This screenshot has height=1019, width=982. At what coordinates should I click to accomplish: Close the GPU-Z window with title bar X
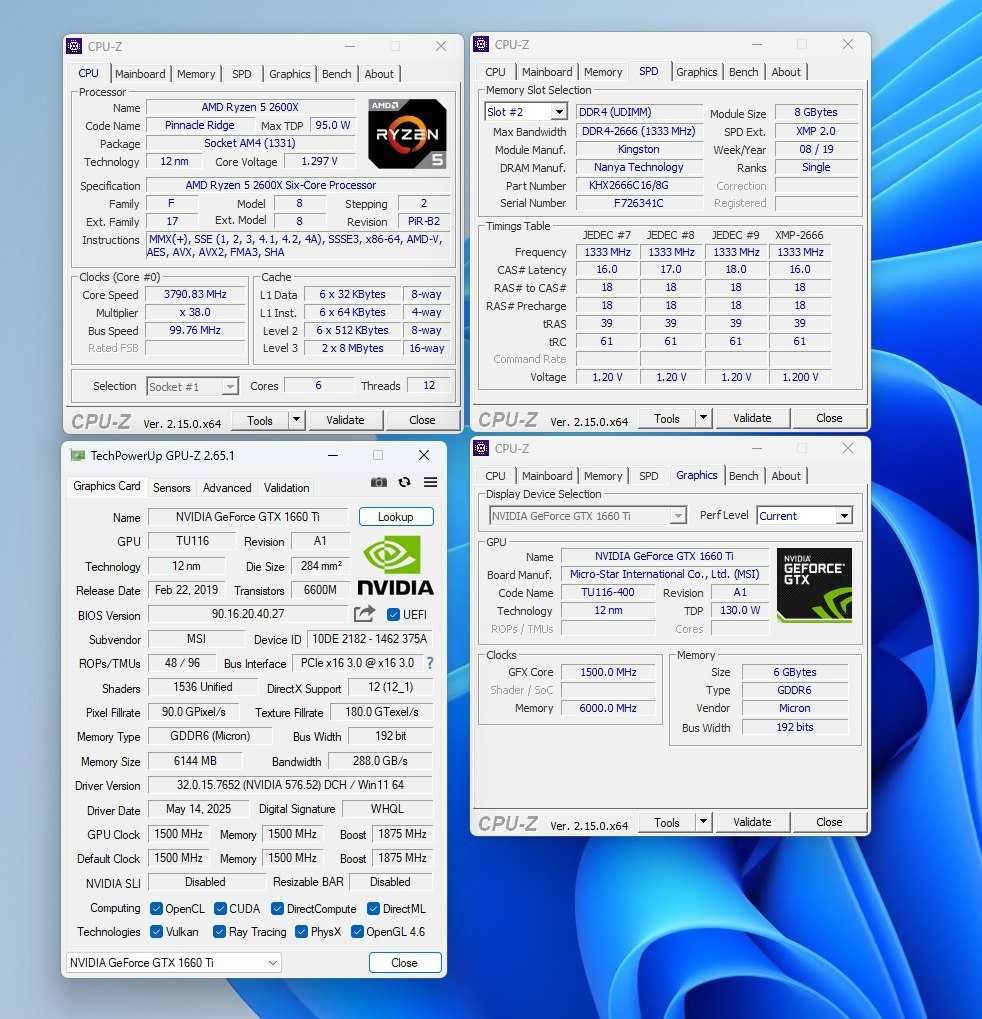click(x=424, y=456)
